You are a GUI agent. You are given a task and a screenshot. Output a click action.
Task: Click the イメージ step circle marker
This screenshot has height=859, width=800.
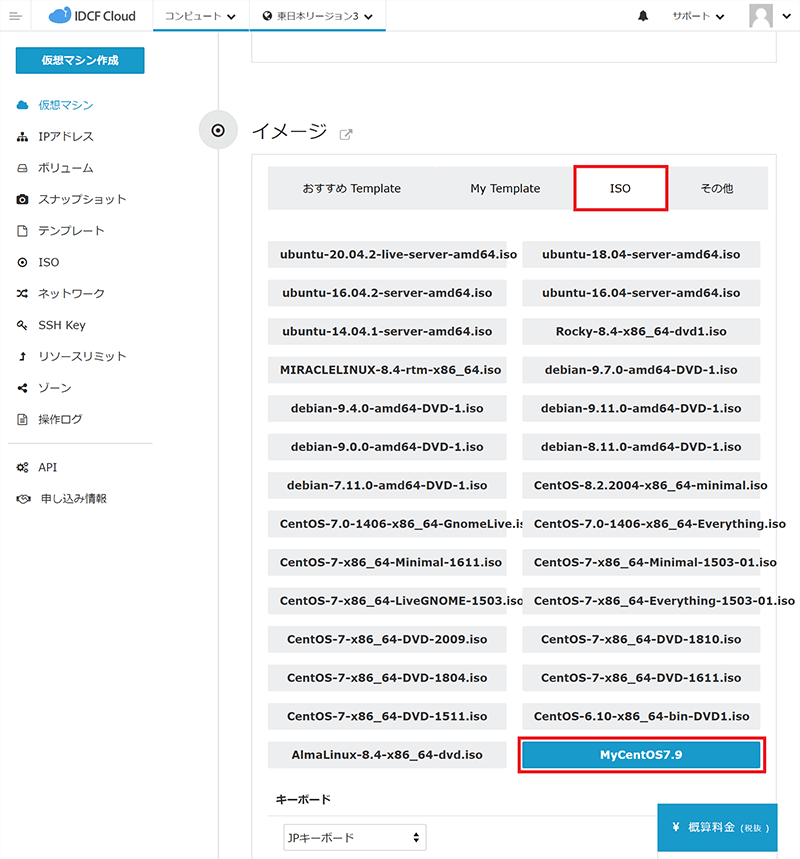pyautogui.click(x=218, y=130)
